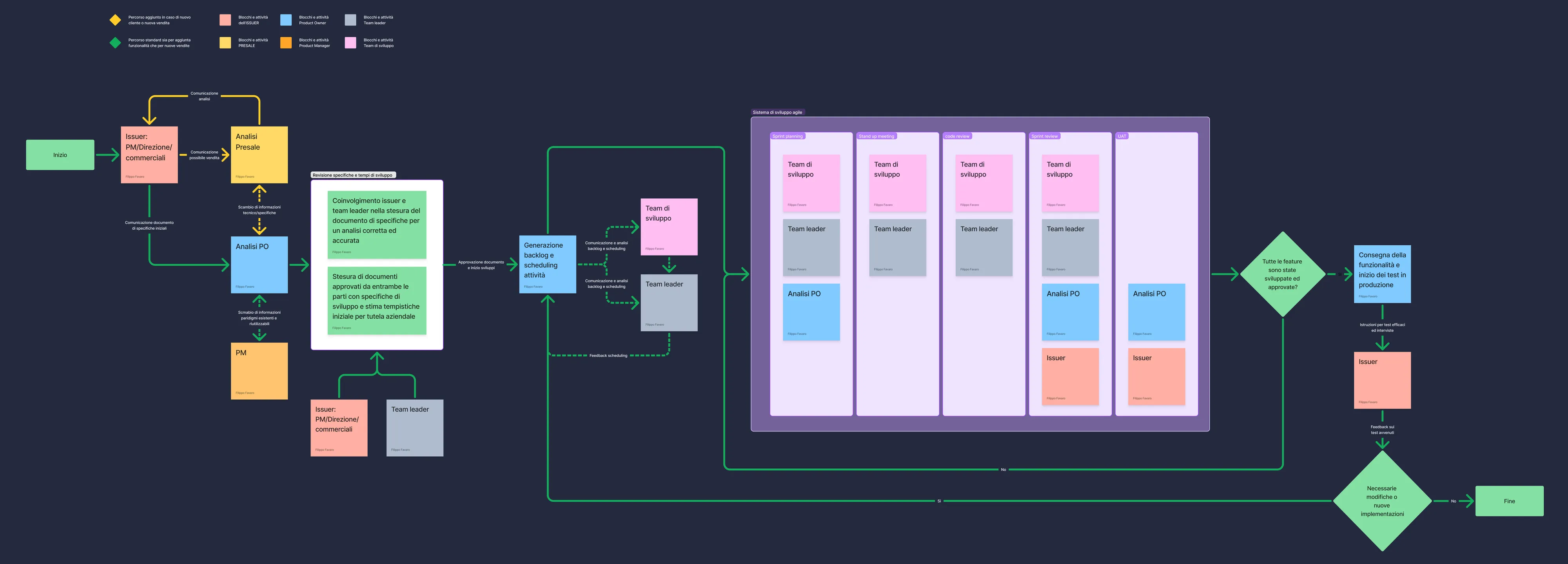Click the 'Stand up meeting' column label
The height and width of the screenshot is (564, 1568).
click(877, 136)
